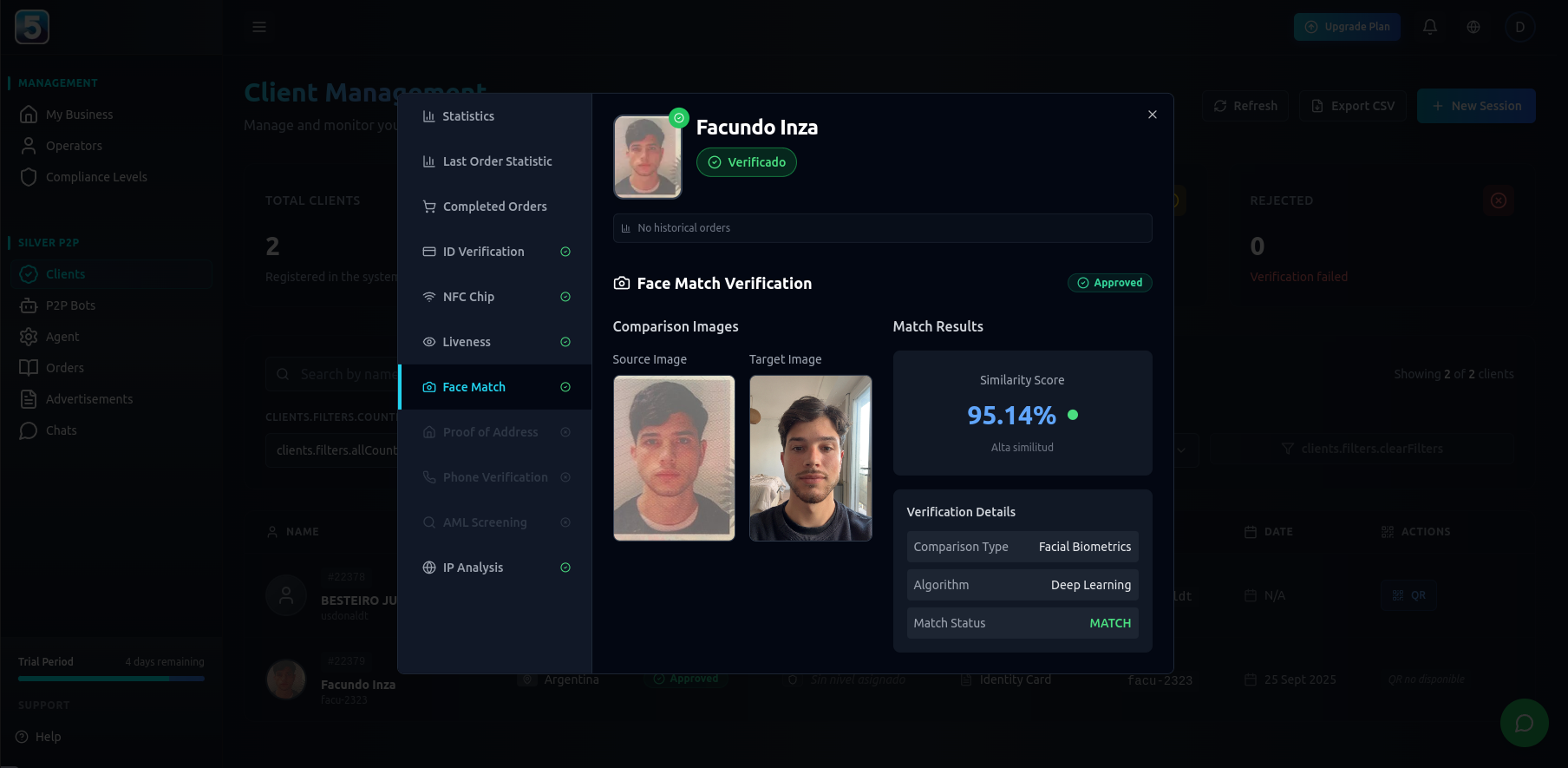Select the Completed Orders tab
The width and height of the screenshot is (1568, 768).
[x=494, y=207]
